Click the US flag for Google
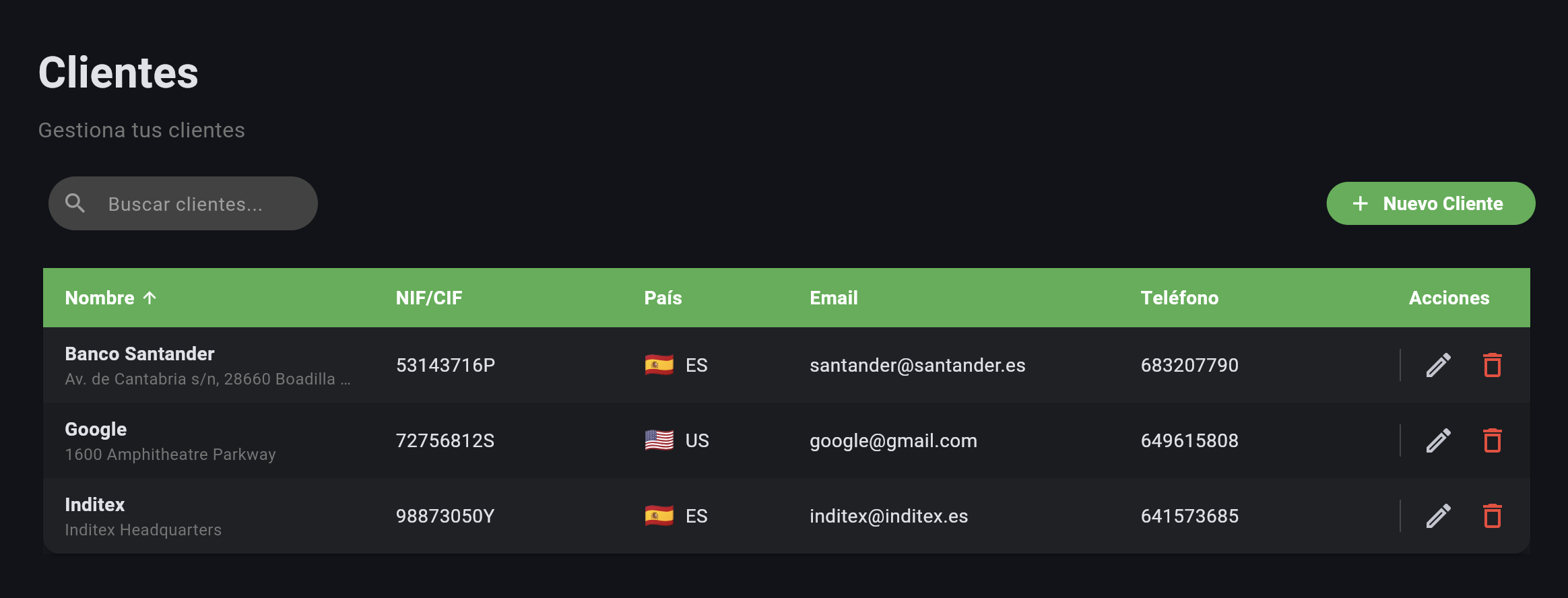Image resolution: width=1568 pixels, height=598 pixels. 659,440
